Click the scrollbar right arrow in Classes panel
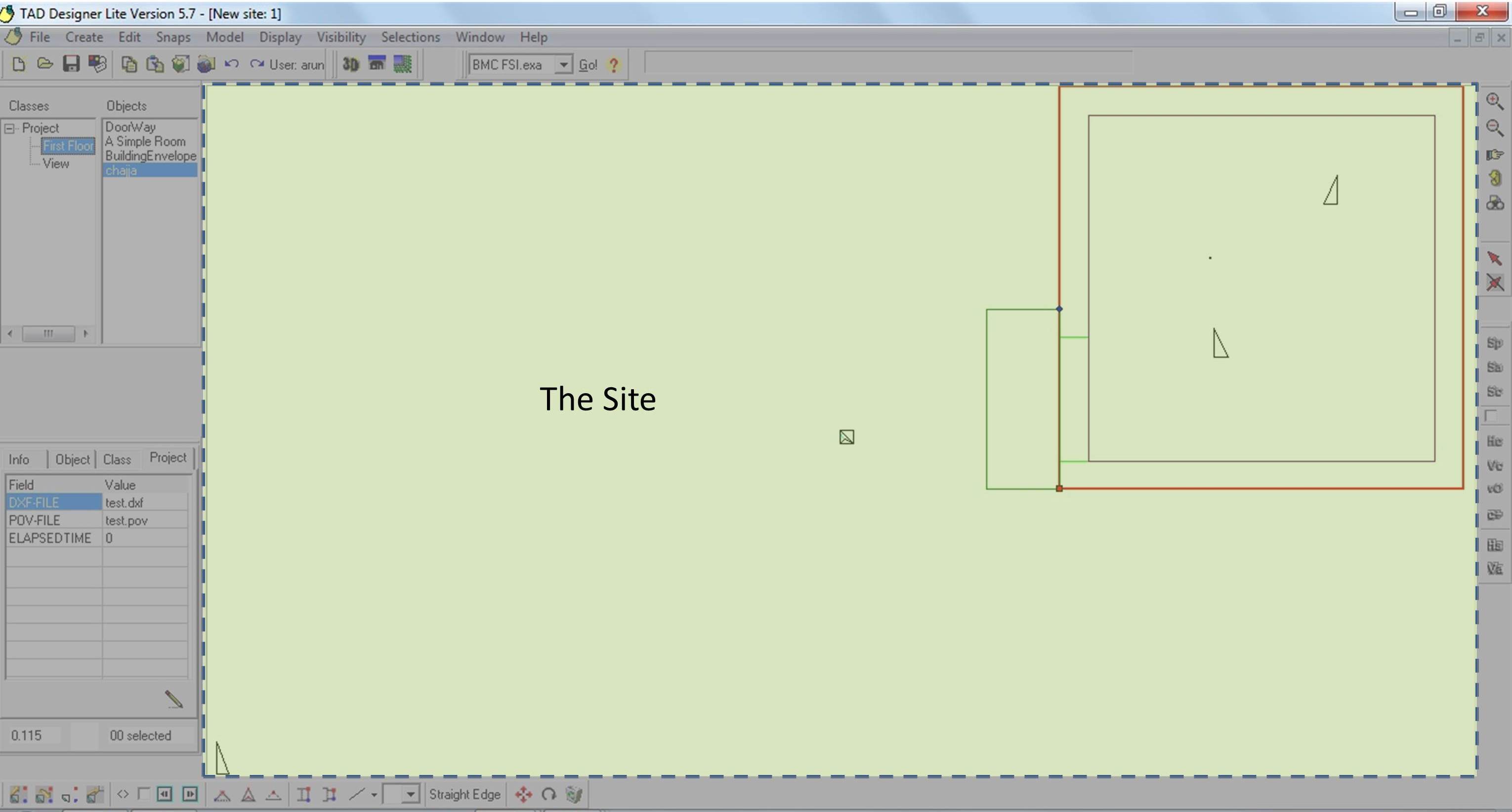This screenshot has height=812, width=1512. (85, 333)
